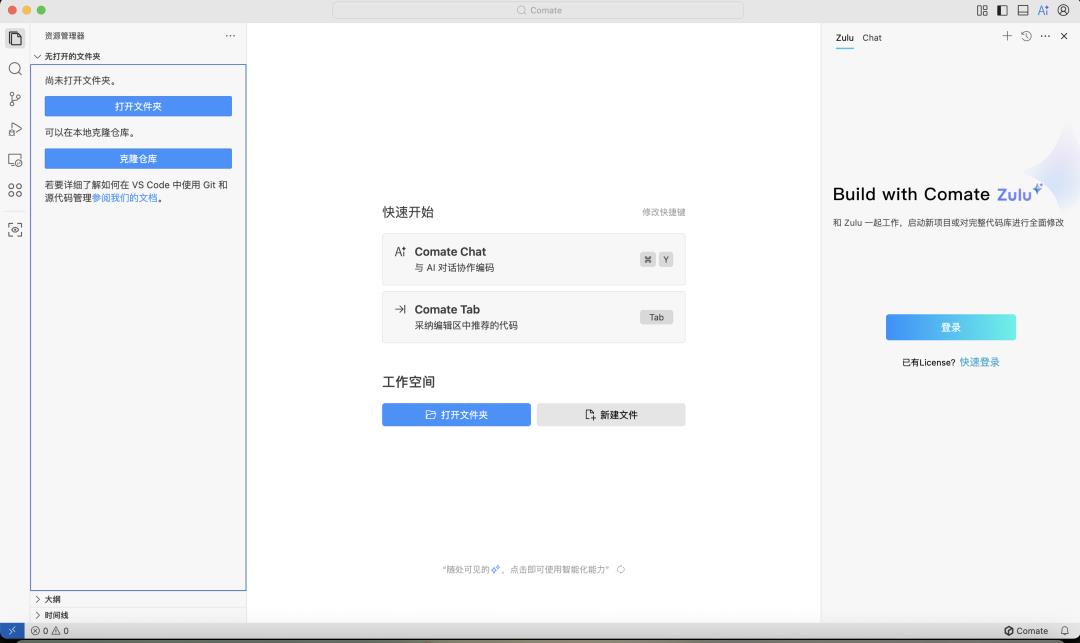This screenshot has height=643, width=1080.
Task: Switch to the Zulu tab
Action: click(844, 38)
